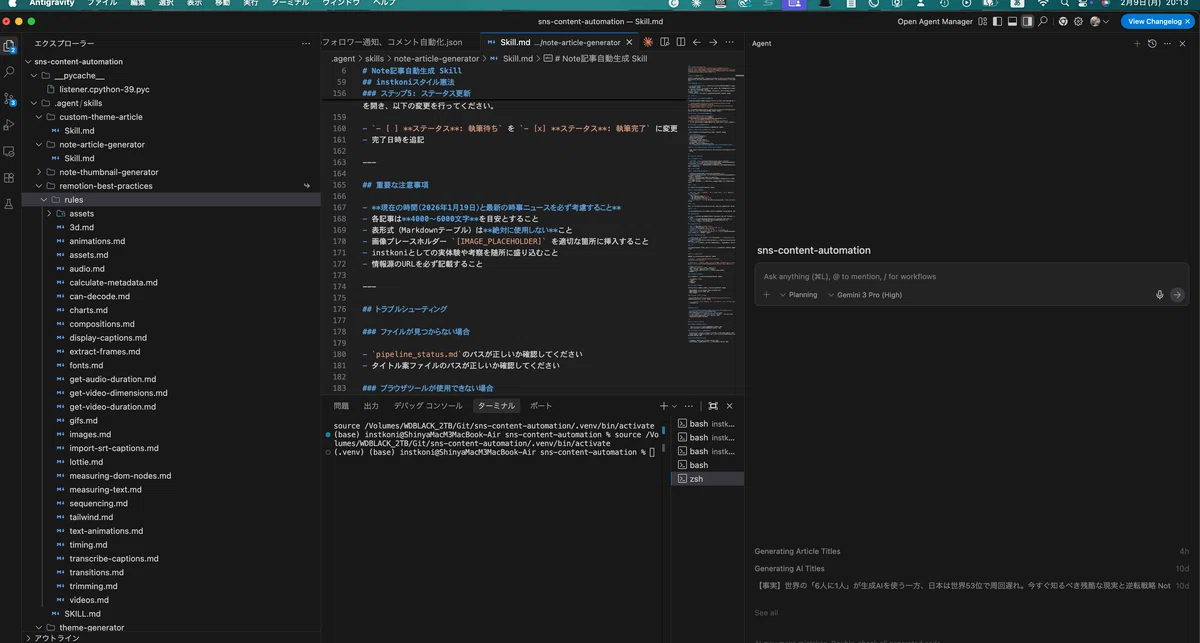This screenshot has width=1200, height=643.
Task: Add context with the plus in agent input
Action: pos(767,295)
